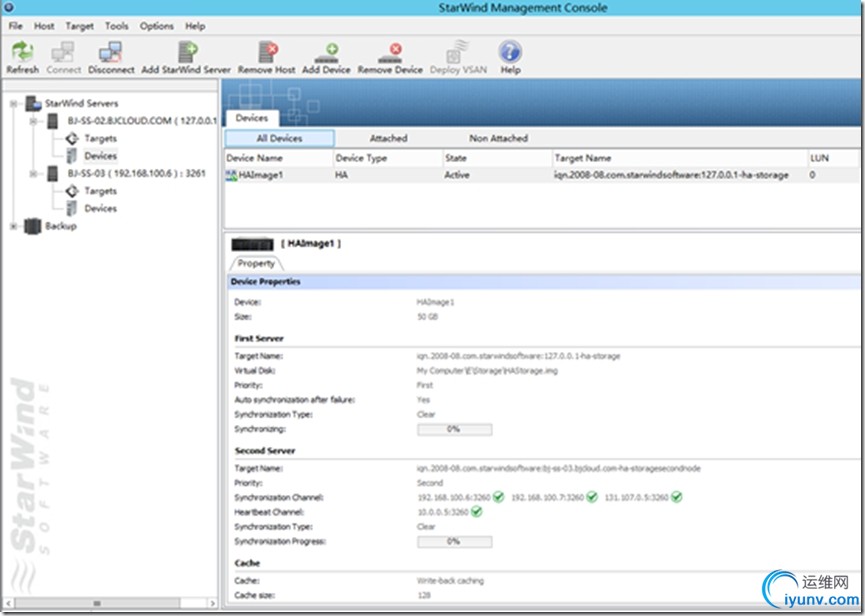
Task: Click the "10.0.0.5:3260" heartbeat channel address
Action: point(442,512)
